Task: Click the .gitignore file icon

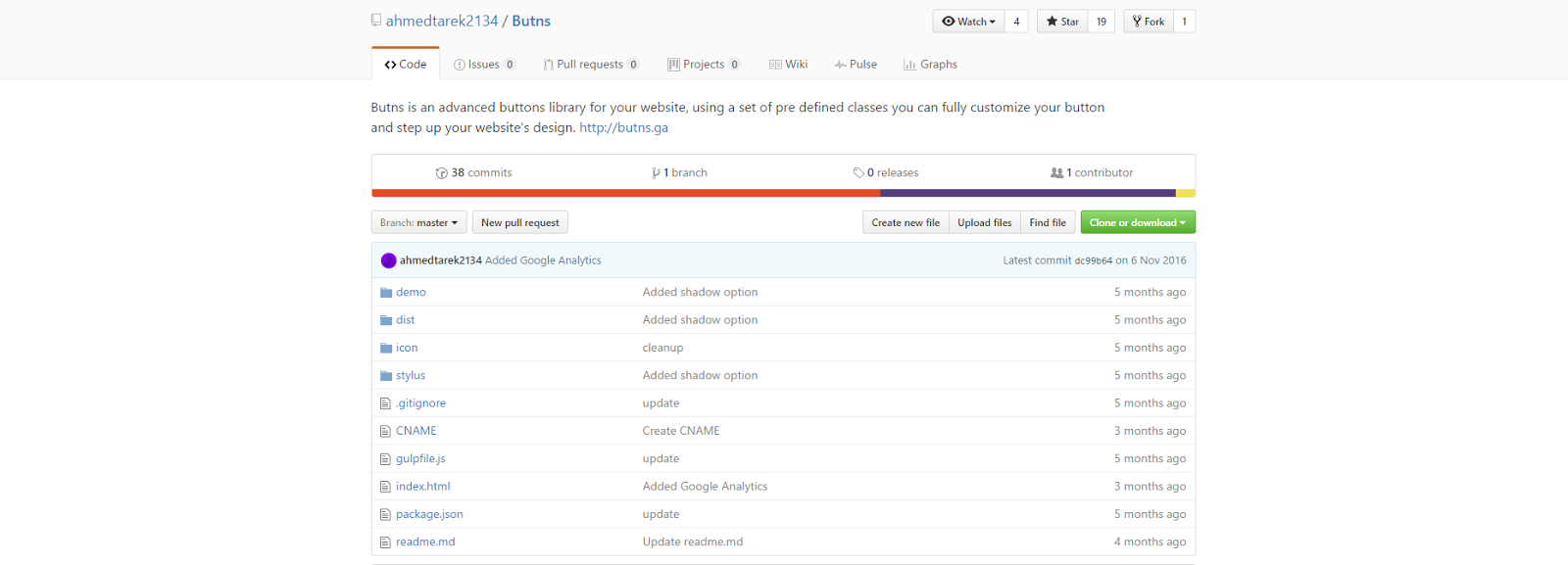Action: (x=385, y=403)
